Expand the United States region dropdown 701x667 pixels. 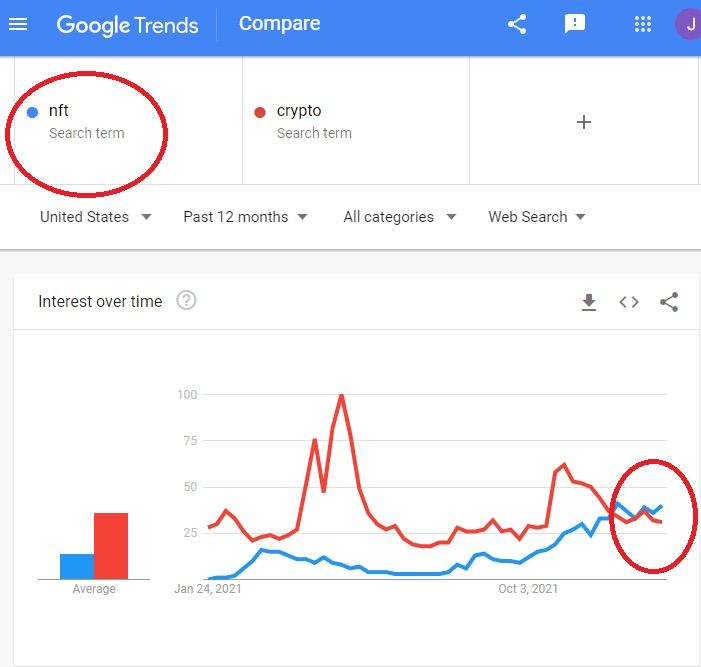click(95, 217)
